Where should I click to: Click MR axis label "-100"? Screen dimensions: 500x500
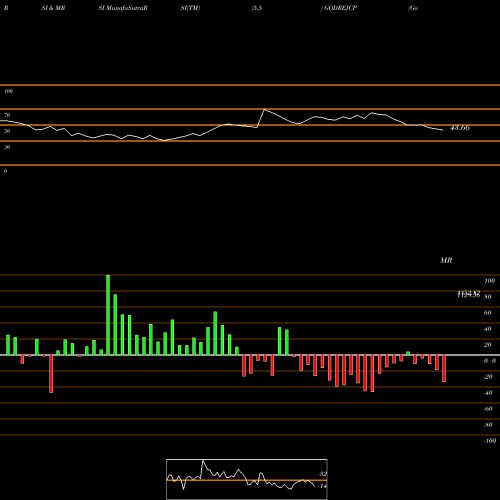click(490, 441)
